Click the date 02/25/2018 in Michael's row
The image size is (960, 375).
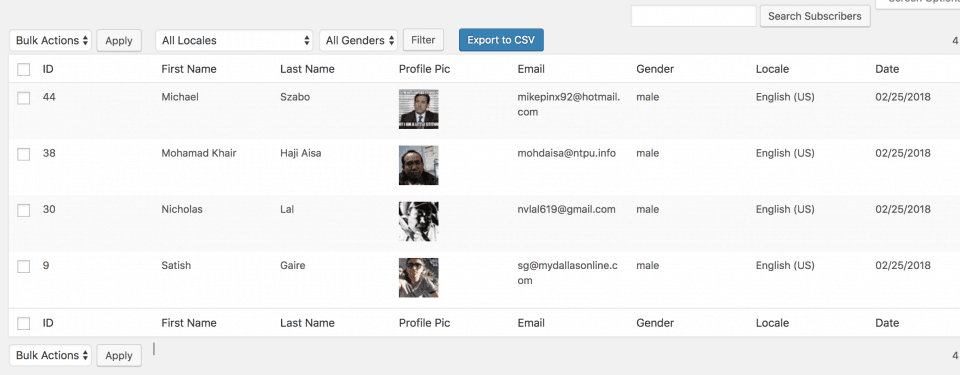[x=903, y=97]
